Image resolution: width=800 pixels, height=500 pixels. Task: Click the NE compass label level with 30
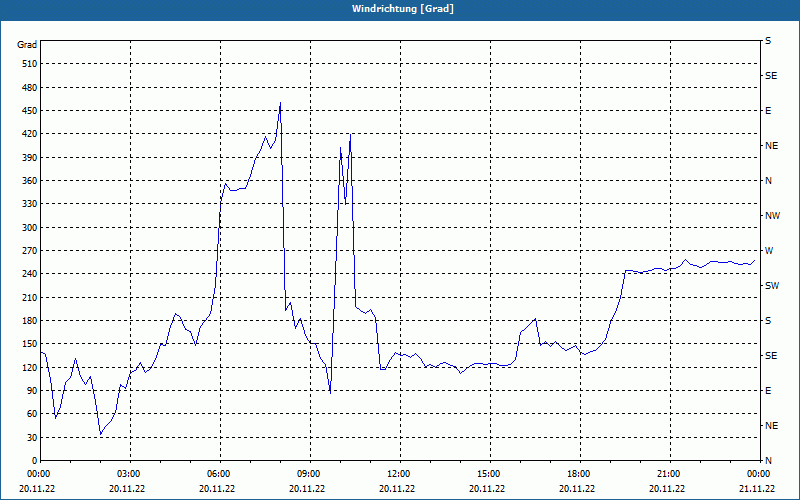(771, 426)
